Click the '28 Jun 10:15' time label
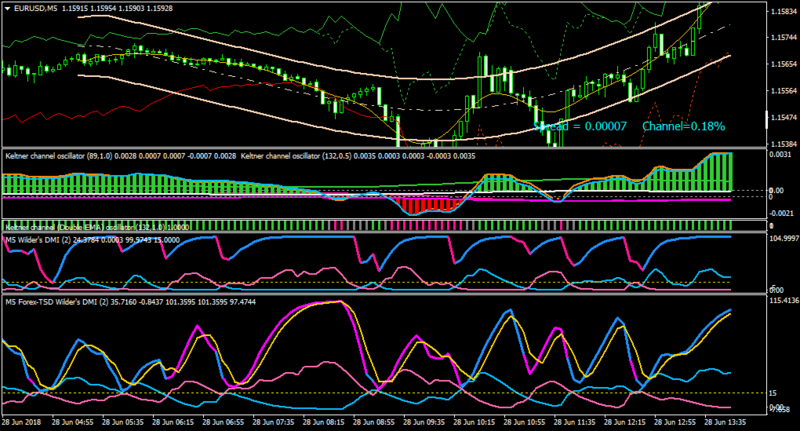The image size is (800, 431). (474, 422)
